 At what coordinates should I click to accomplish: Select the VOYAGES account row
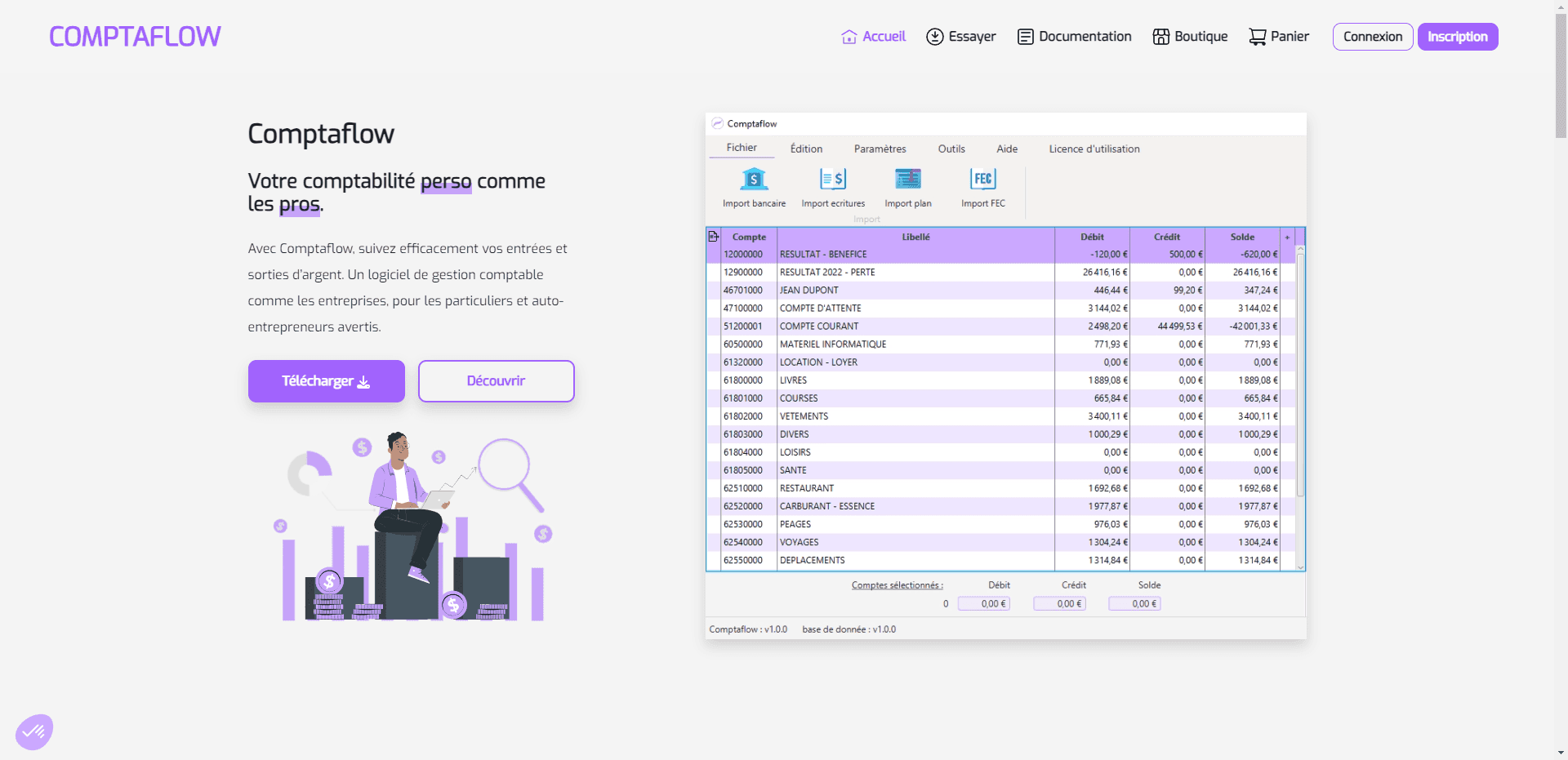[x=1000, y=542]
